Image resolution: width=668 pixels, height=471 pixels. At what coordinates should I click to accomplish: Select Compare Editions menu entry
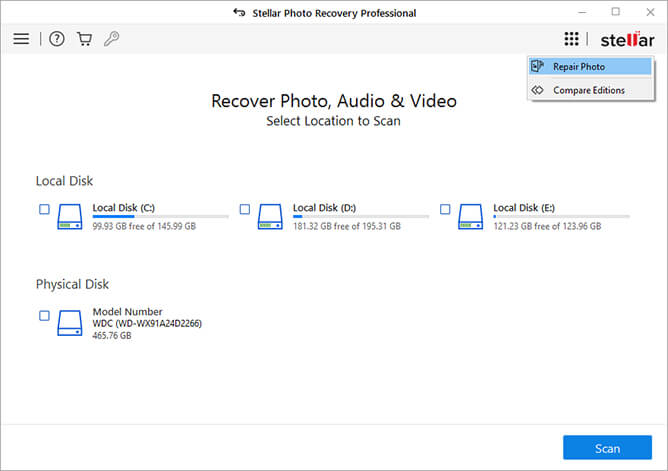click(588, 90)
